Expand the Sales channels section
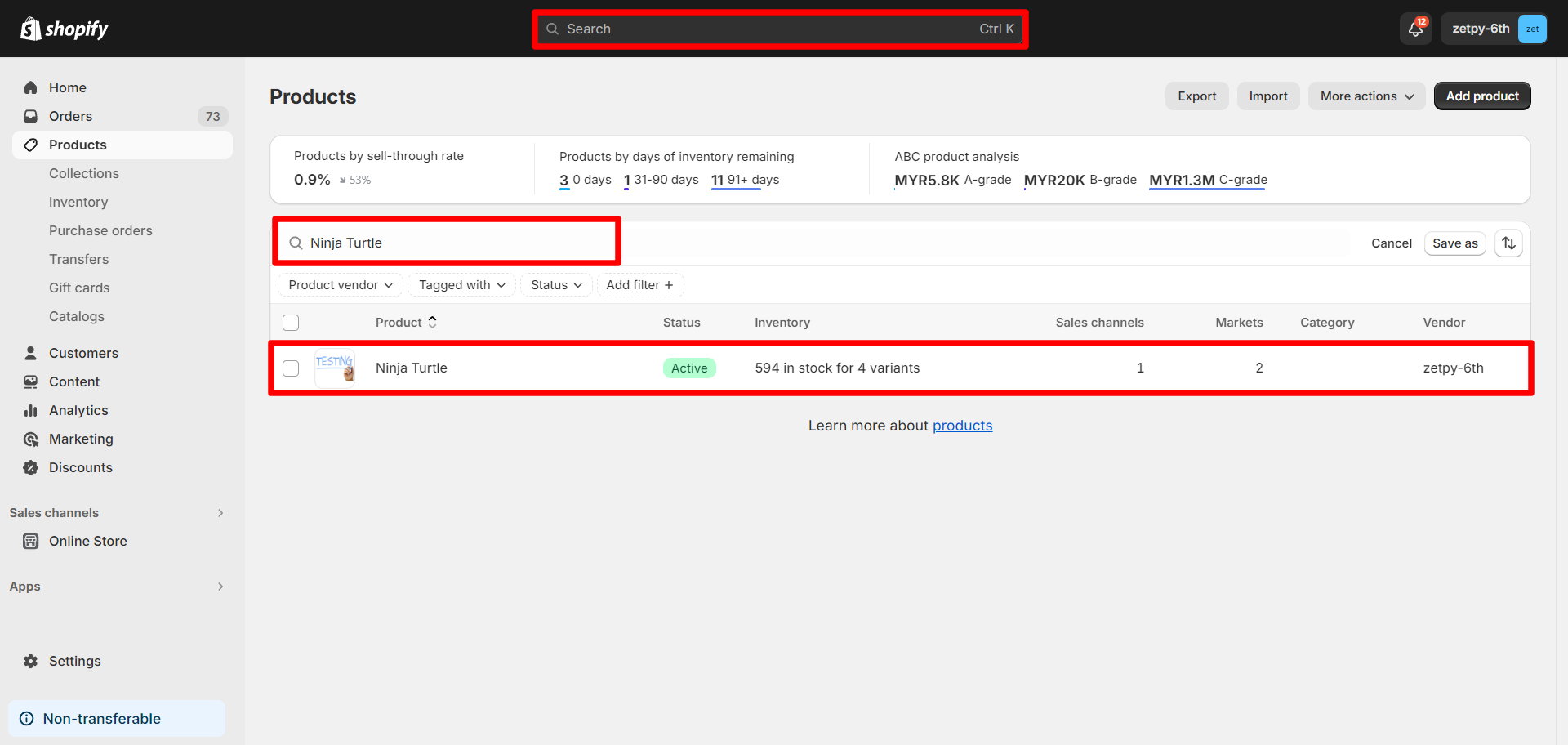The width and height of the screenshot is (1568, 745). pyautogui.click(x=220, y=513)
